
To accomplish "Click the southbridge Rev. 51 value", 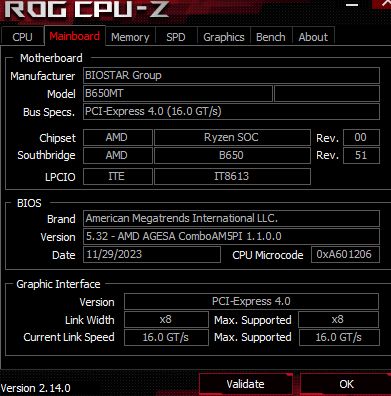I will tap(361, 155).
